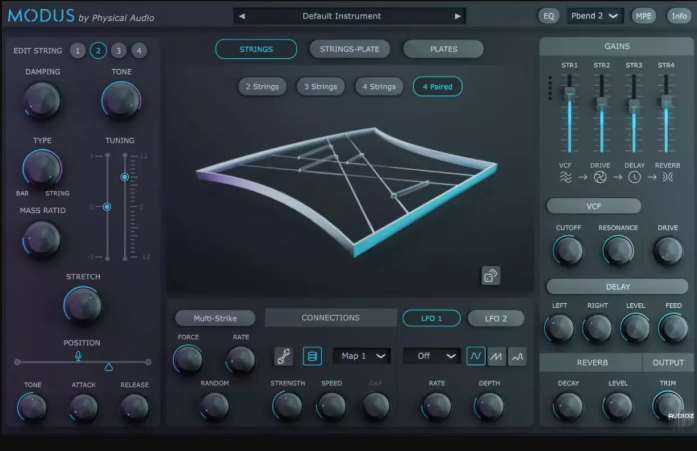Click the Reverb icon in effects chain
The image size is (697, 451).
click(668, 177)
